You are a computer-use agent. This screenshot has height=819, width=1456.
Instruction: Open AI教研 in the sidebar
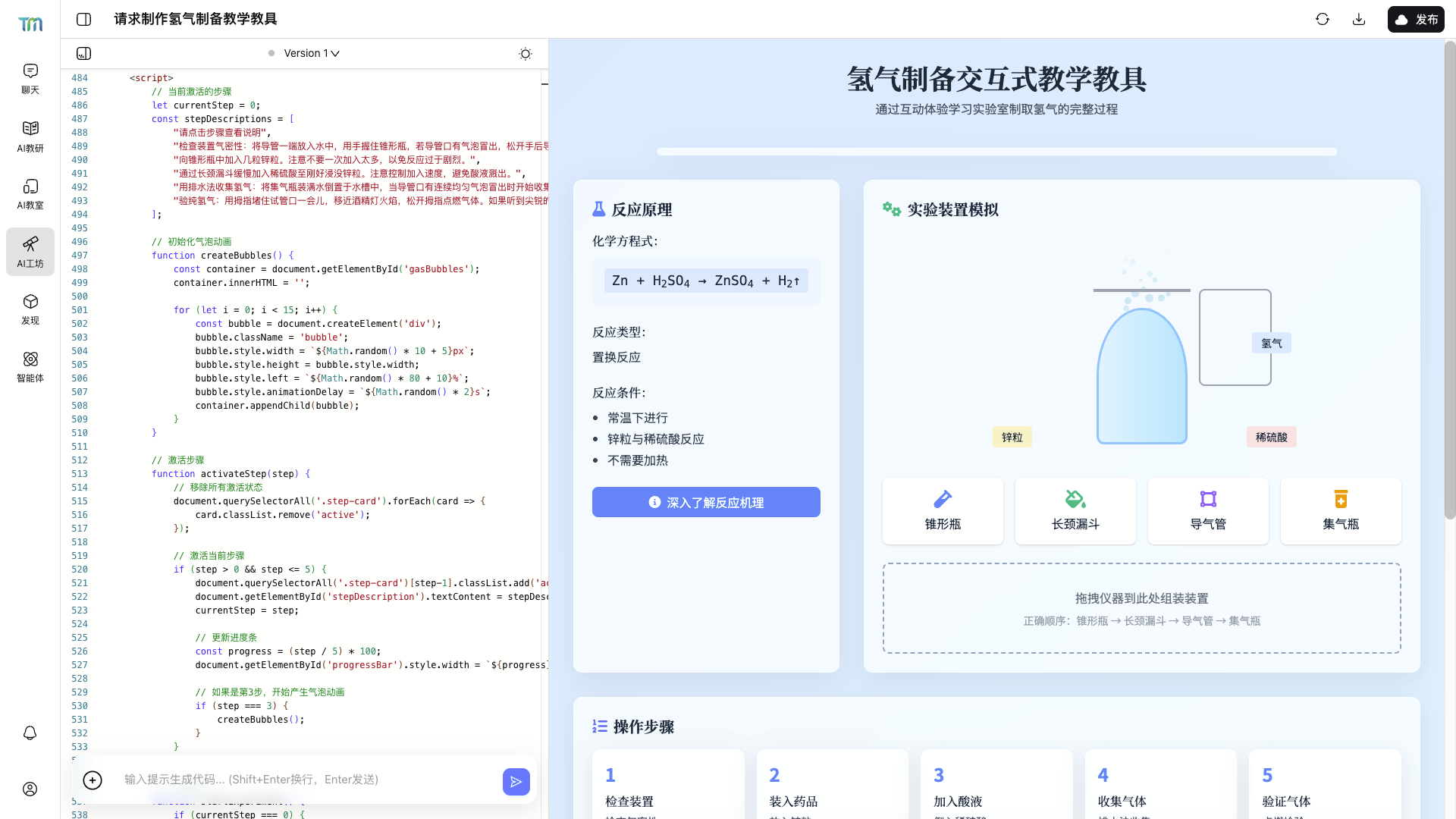click(x=30, y=136)
